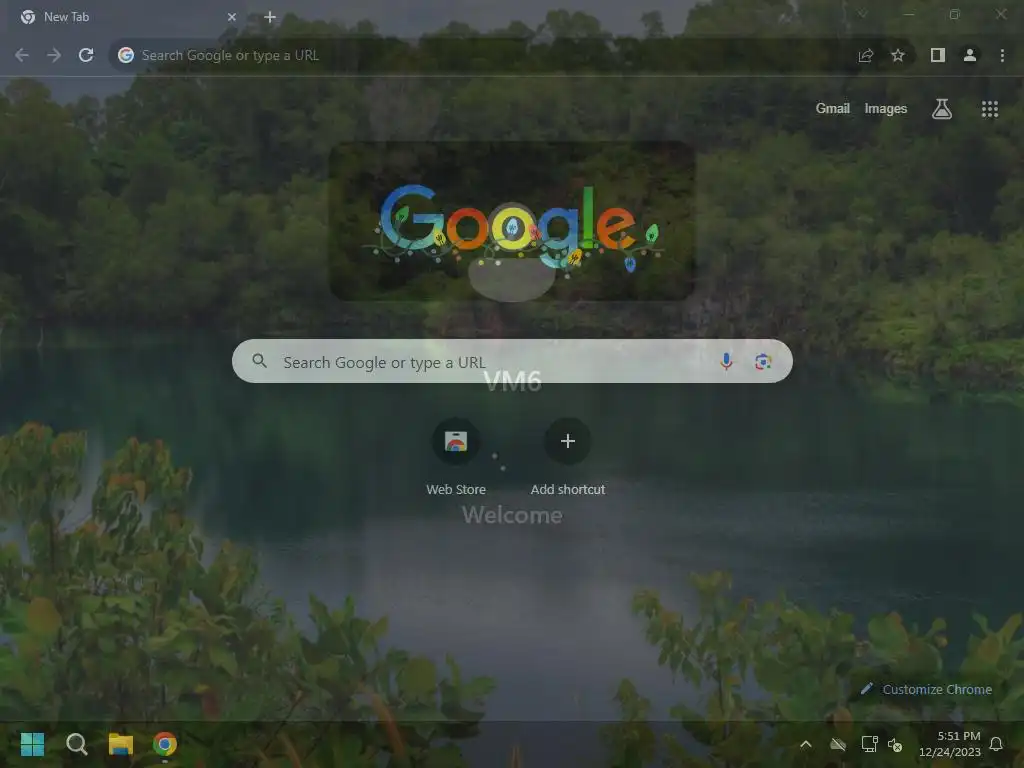
Task: Click the Google holiday doodle
Action: (x=512, y=222)
